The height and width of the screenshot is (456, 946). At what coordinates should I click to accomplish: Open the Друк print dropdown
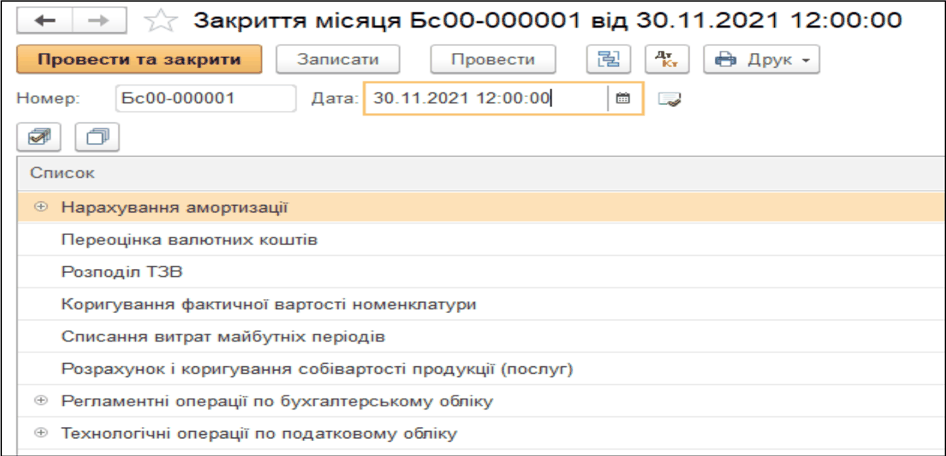761,60
